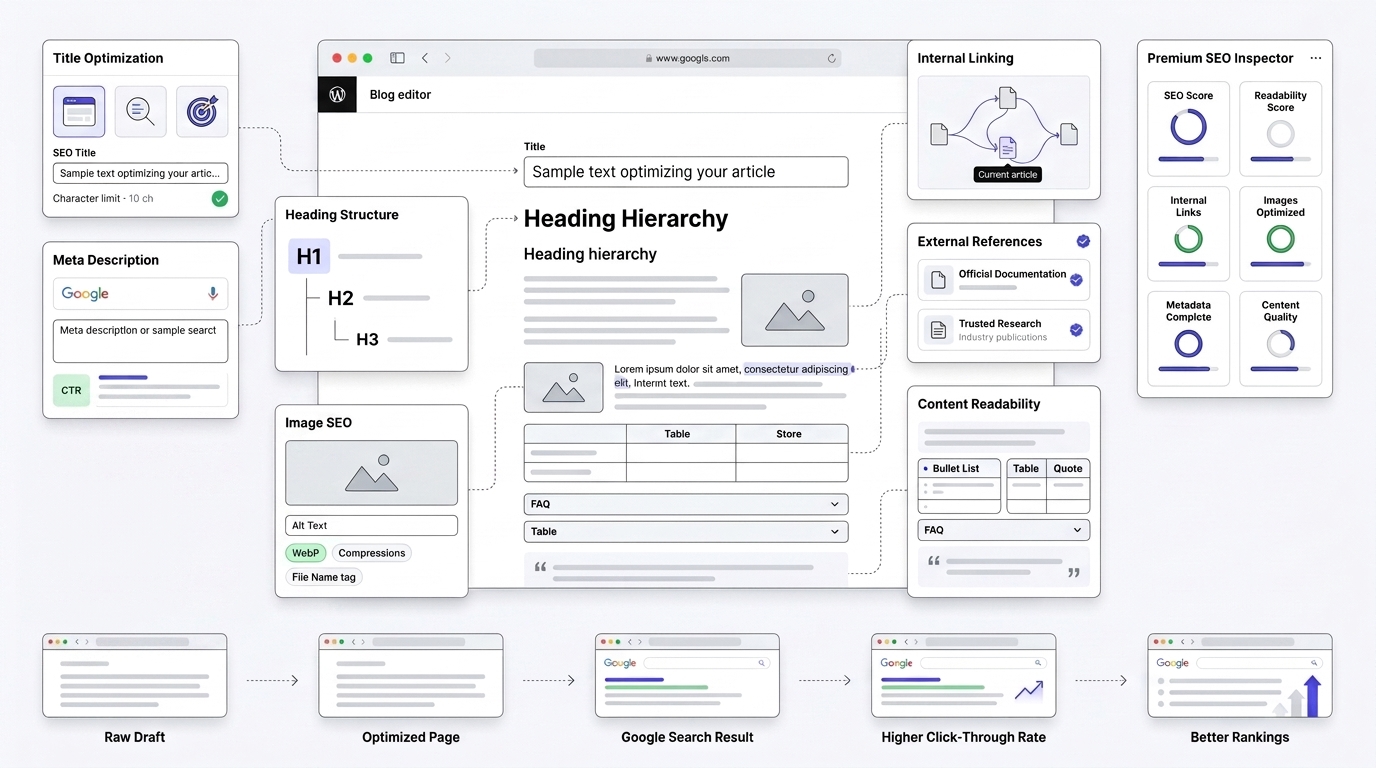Select the Bullet List radio dot
This screenshot has width=1376, height=768.
pos(926,468)
